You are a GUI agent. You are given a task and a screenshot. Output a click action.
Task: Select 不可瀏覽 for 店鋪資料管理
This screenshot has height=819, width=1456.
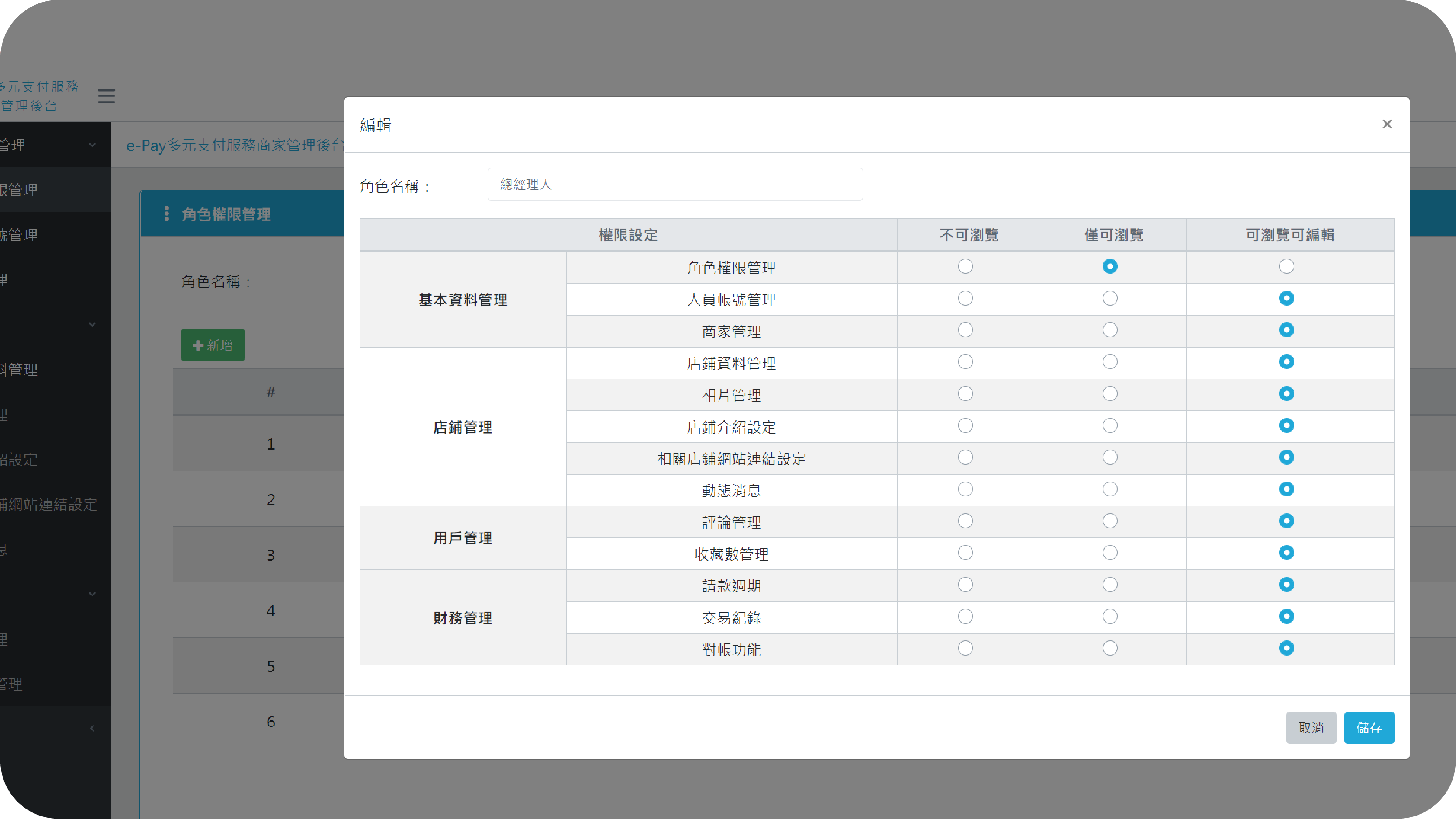[965, 362]
